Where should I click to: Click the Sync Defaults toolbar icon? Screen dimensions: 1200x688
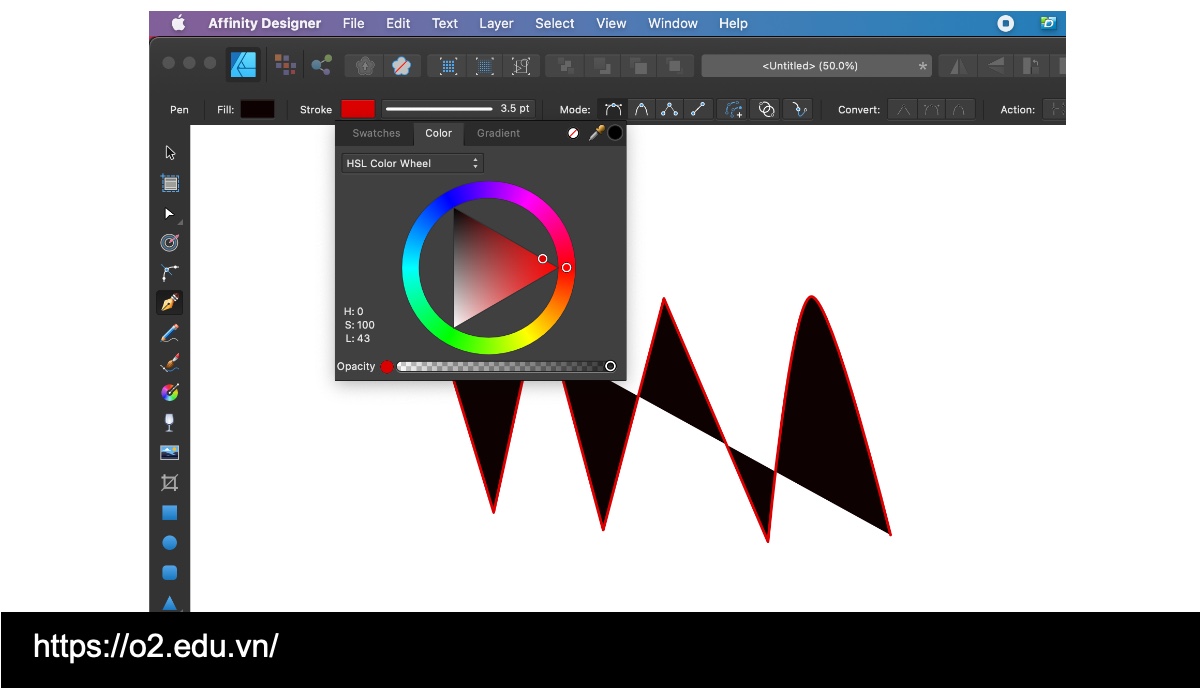pos(365,66)
